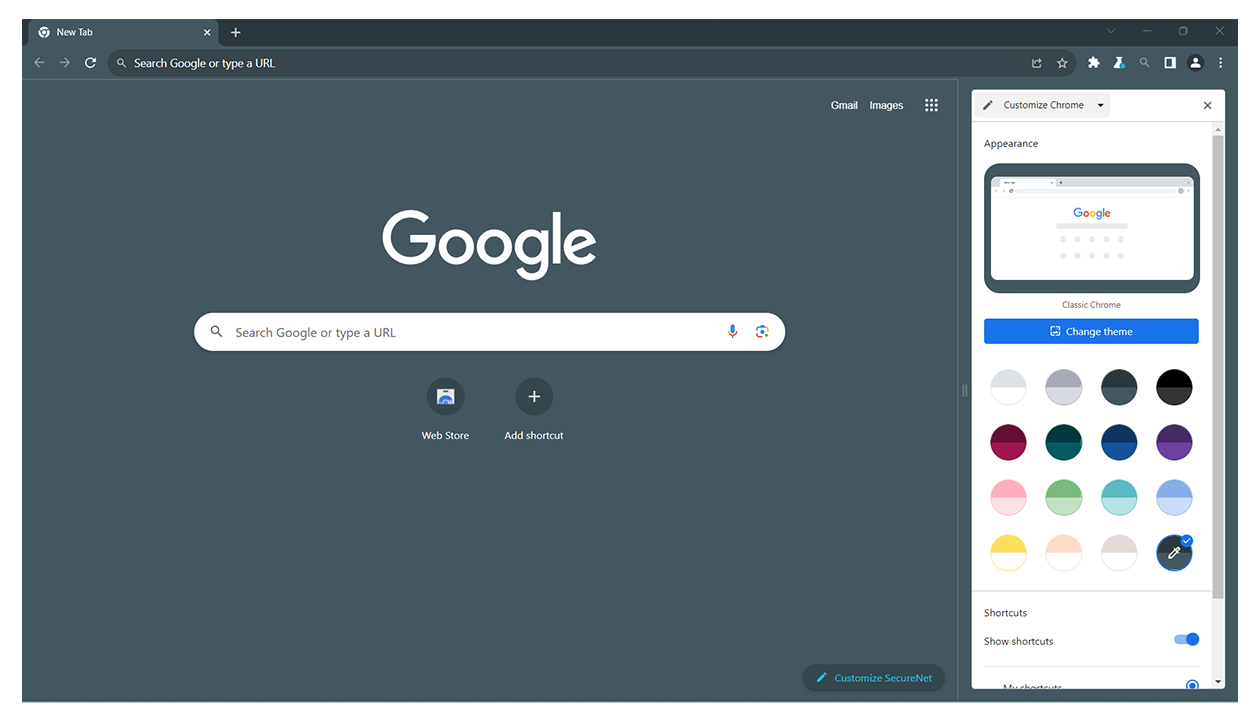
Task: Click the Add shortcut plus icon
Action: (x=534, y=397)
